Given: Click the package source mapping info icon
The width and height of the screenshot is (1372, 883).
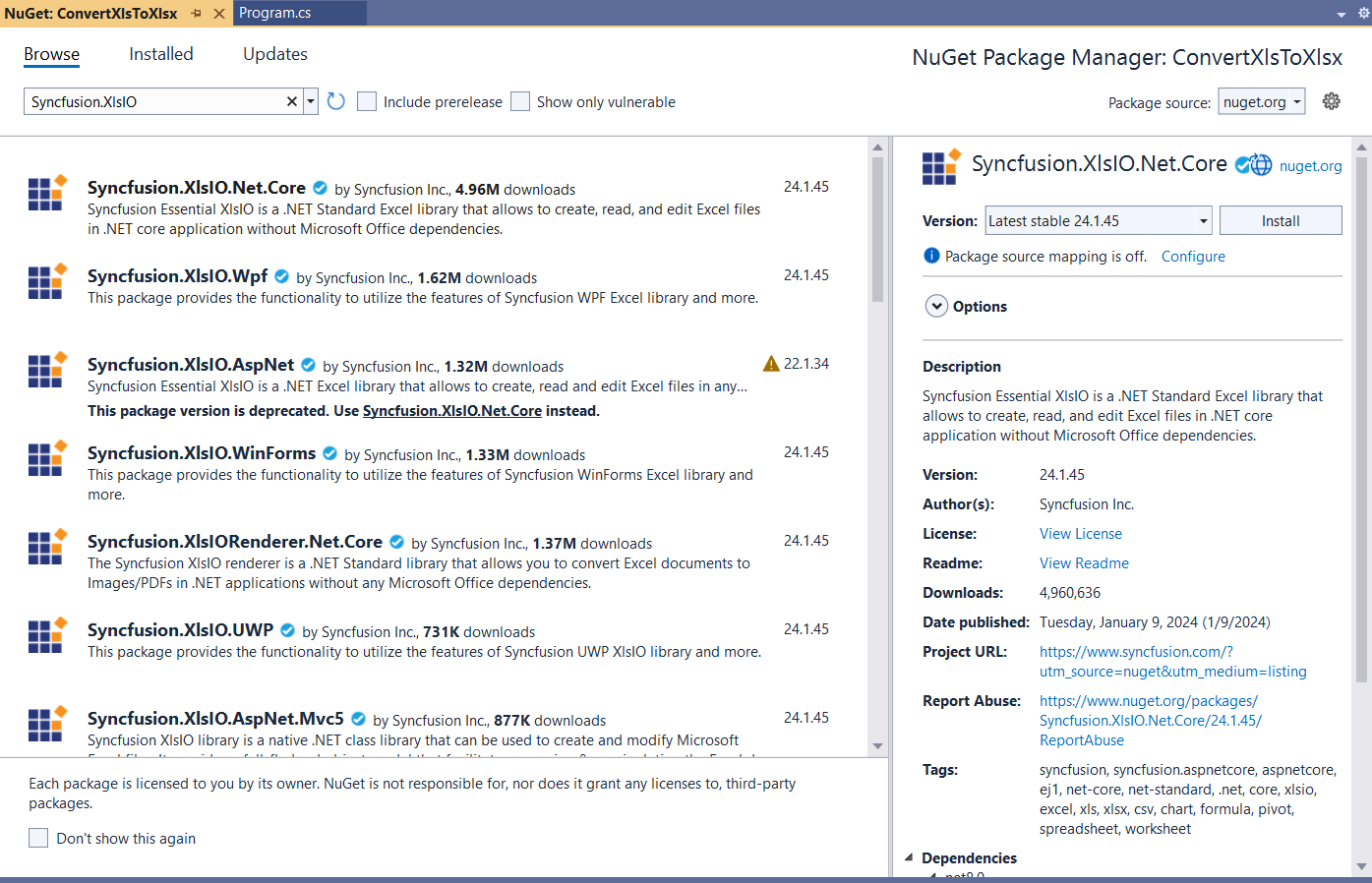Looking at the screenshot, I should pos(931,256).
